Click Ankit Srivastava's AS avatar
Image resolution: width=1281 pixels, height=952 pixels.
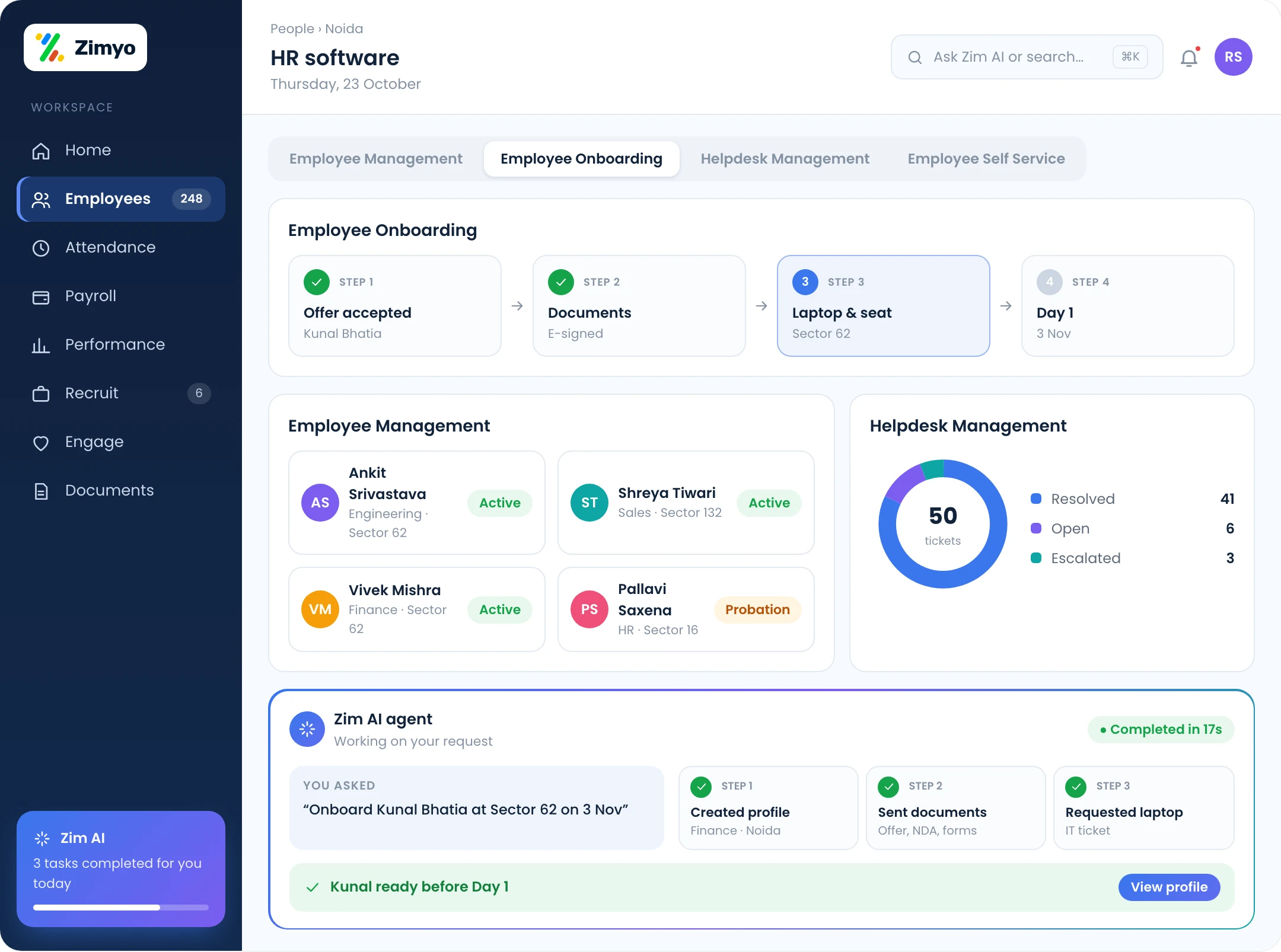[x=320, y=503]
